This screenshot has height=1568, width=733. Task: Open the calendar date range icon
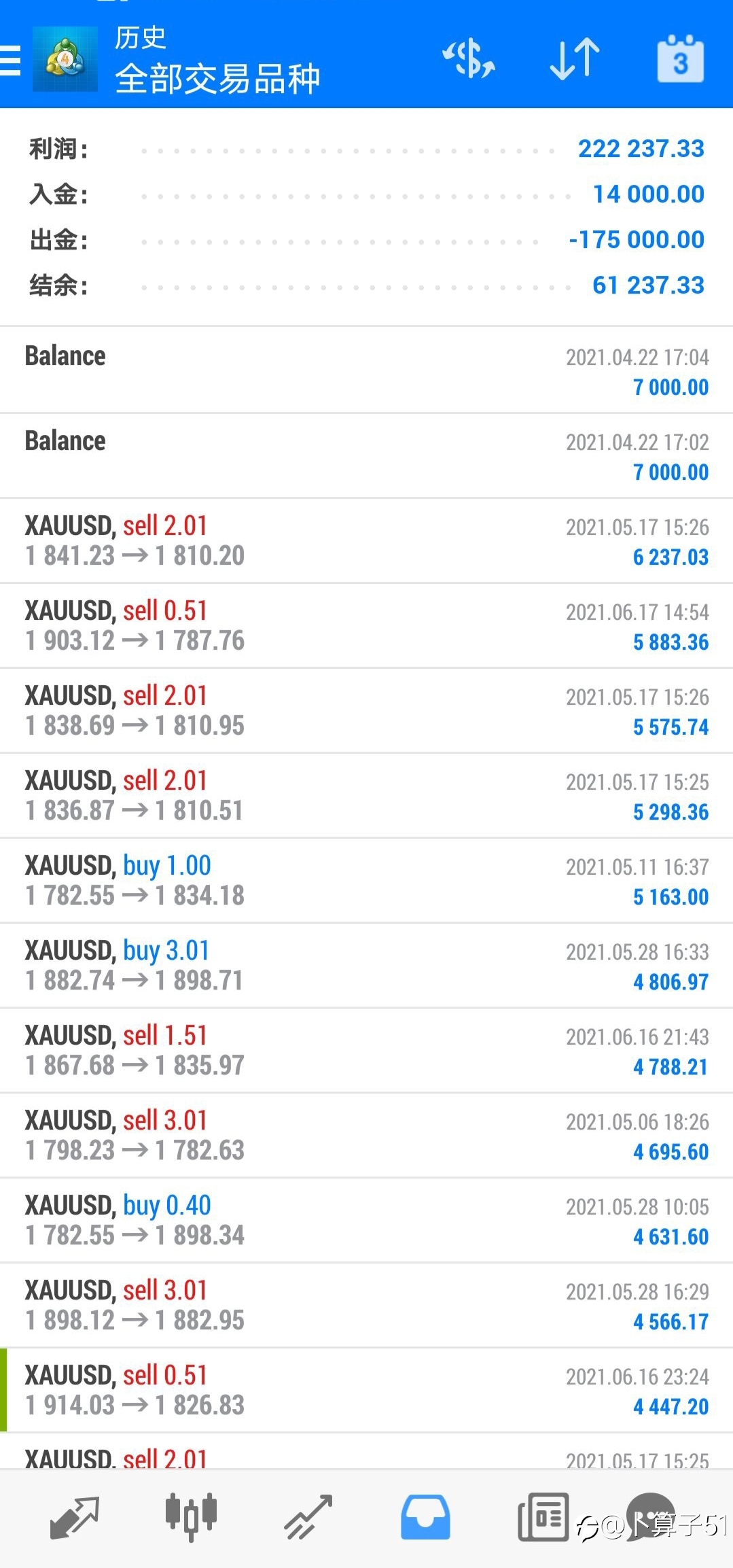point(680,58)
